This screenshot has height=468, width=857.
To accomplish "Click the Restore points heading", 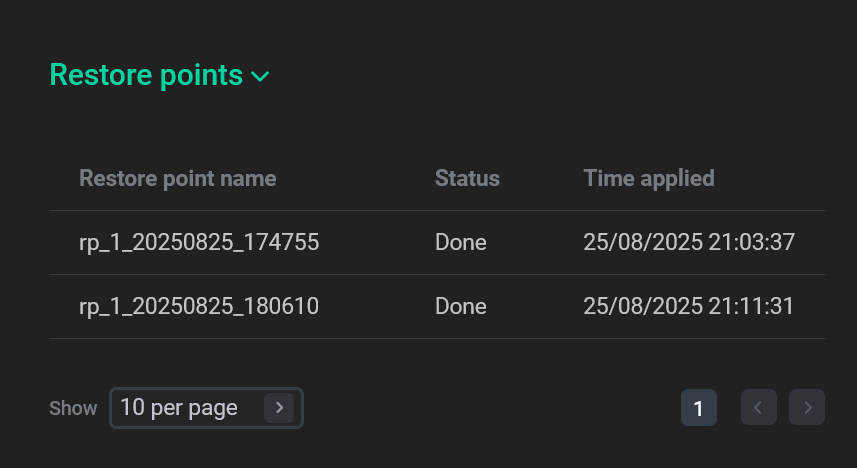I will click(x=146, y=75).
